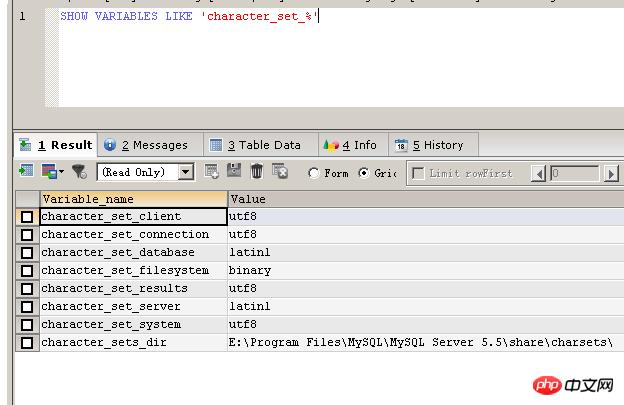Open the 3 Table Data tab
This screenshot has width=624, height=405.
(x=261, y=145)
